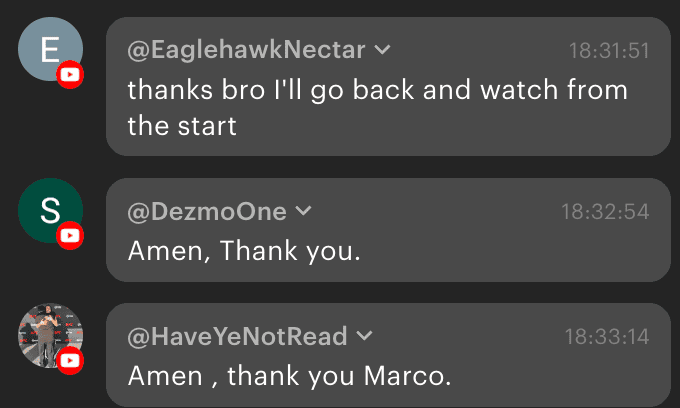Screen dimensions: 680x408
Task: Click YouTube badge on EaglehawkNectar's avatar
Action: [x=70, y=75]
